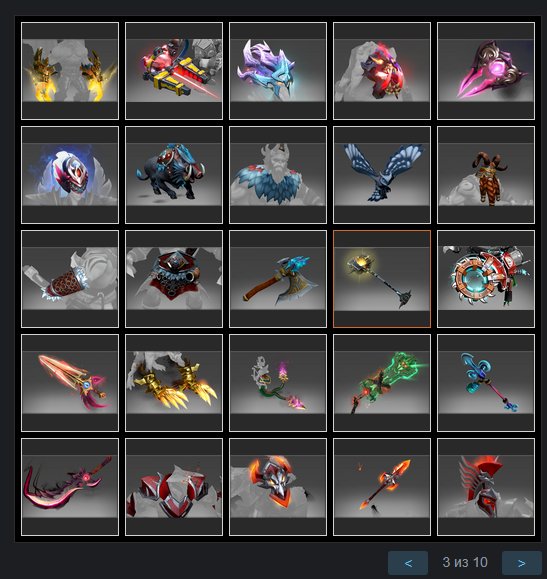Pick the red-crested spartan helmet item
Screen dimensions: 547x579
tap(486, 487)
